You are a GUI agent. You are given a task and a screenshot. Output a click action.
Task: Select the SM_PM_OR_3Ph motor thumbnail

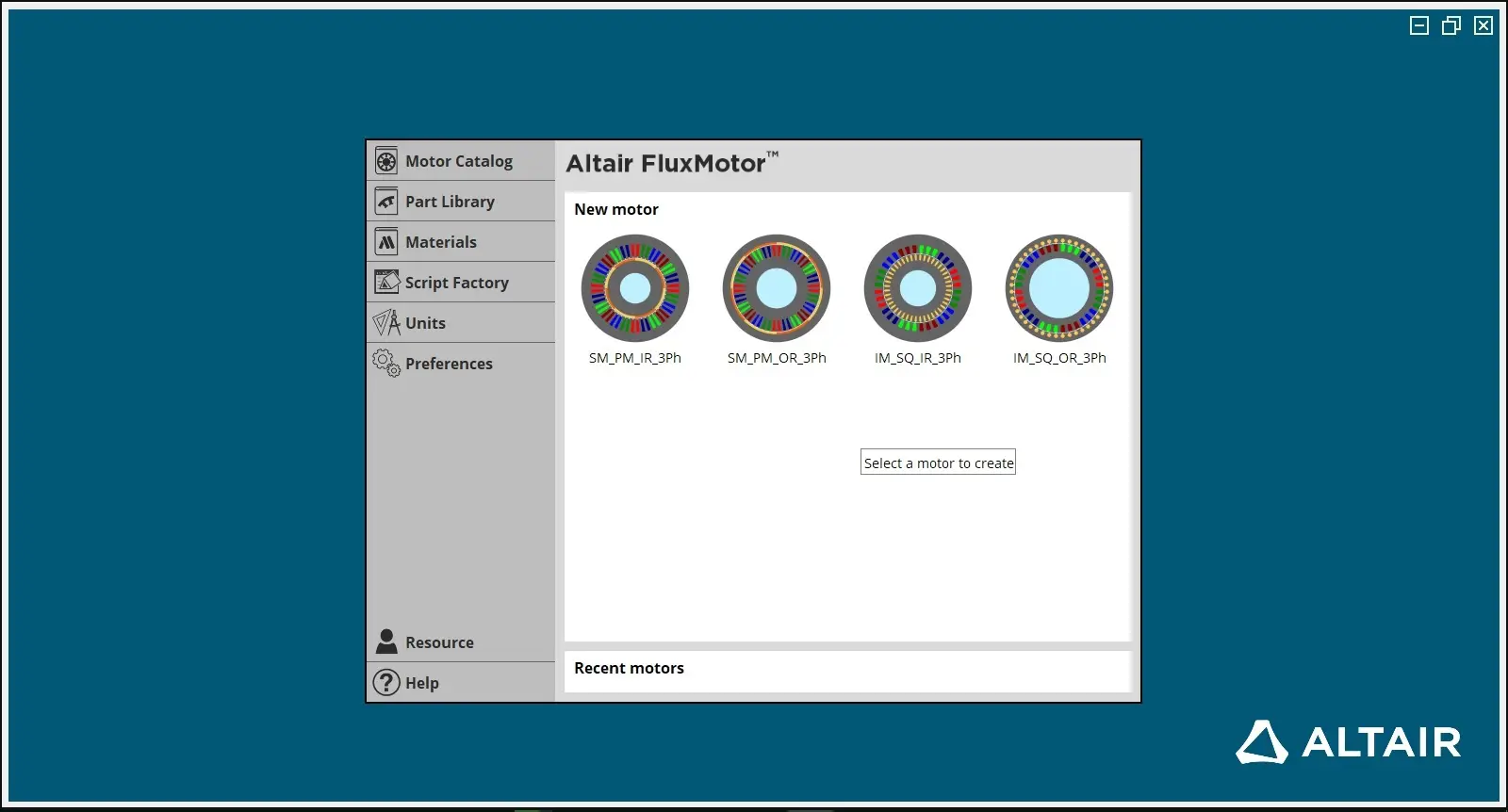777,288
